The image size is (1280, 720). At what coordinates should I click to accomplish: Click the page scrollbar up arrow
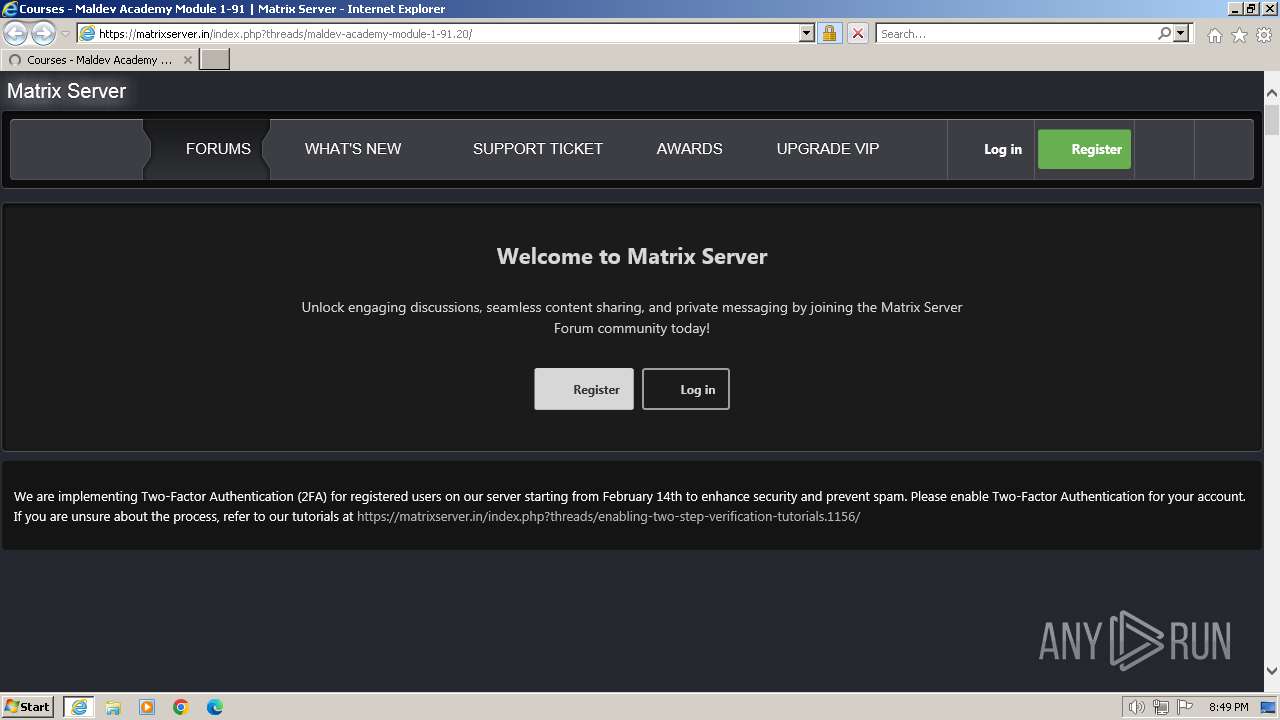coord(1271,94)
